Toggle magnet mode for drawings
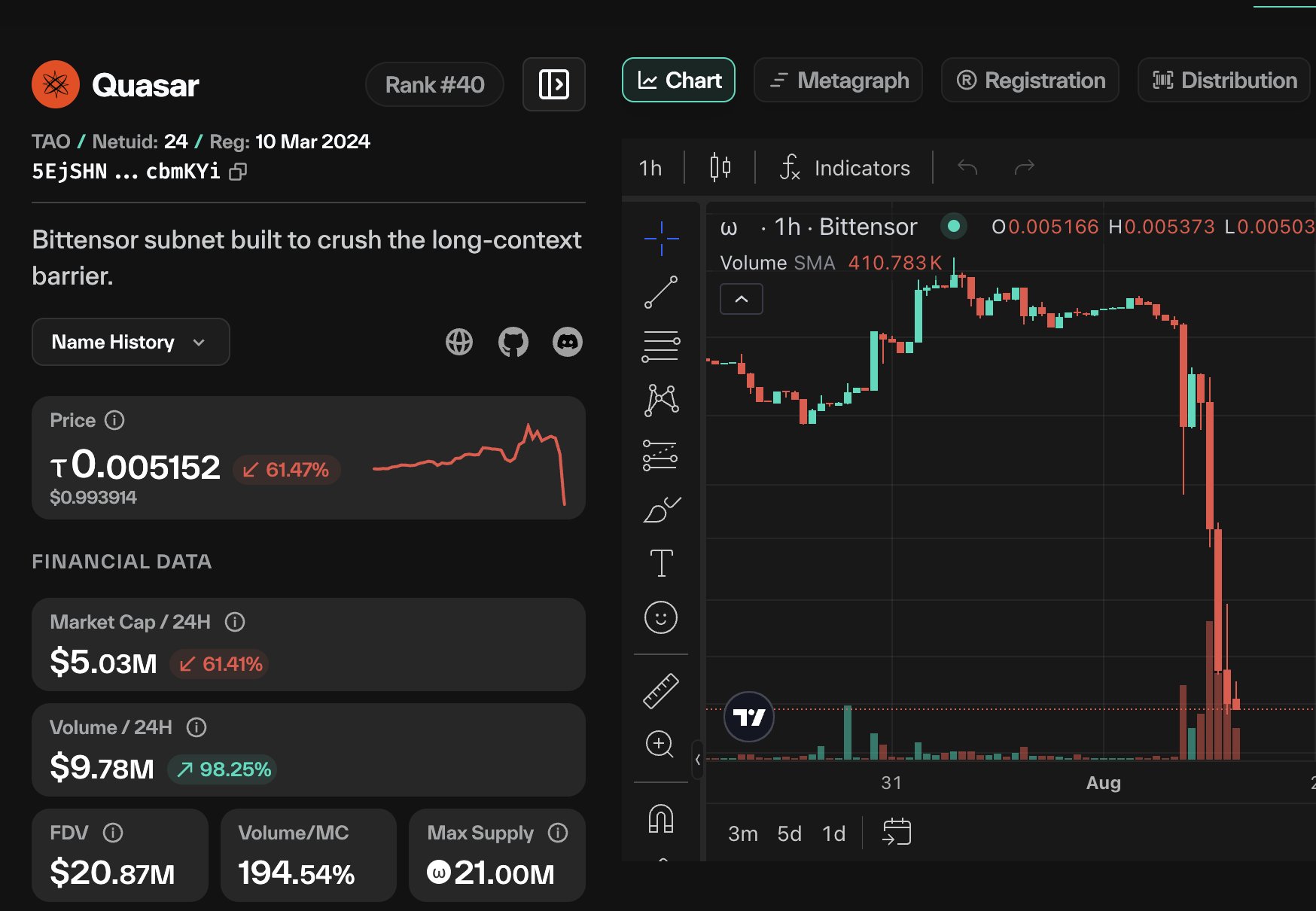This screenshot has height=911, width=1316. pyautogui.click(x=661, y=818)
